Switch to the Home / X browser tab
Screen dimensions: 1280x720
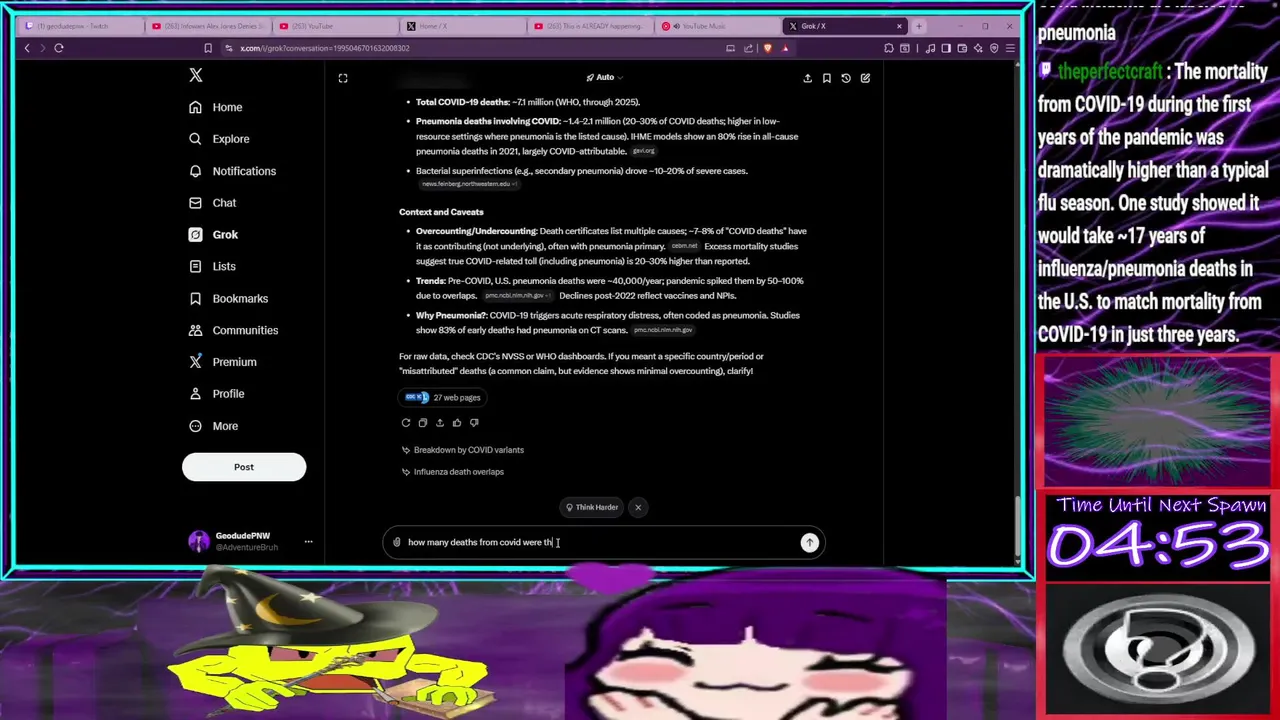(461, 26)
